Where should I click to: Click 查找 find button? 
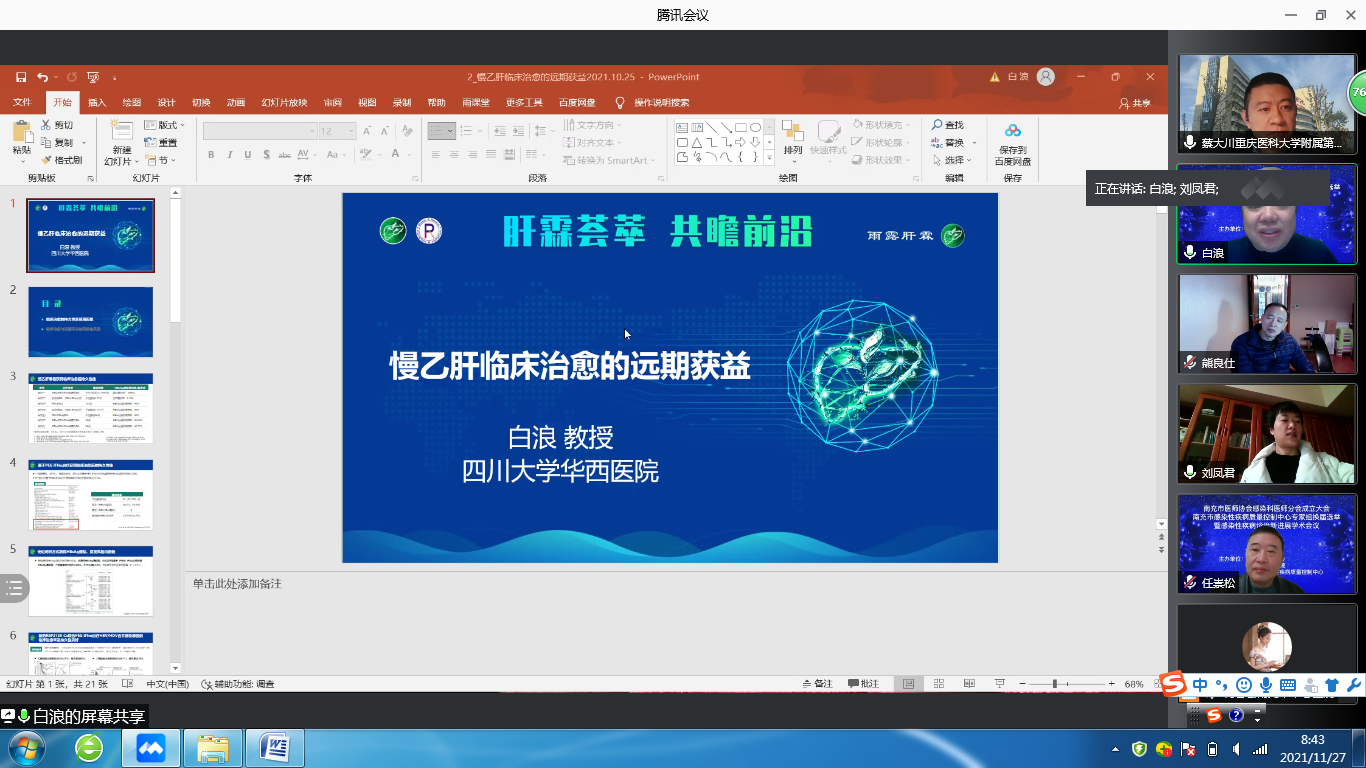[948, 125]
